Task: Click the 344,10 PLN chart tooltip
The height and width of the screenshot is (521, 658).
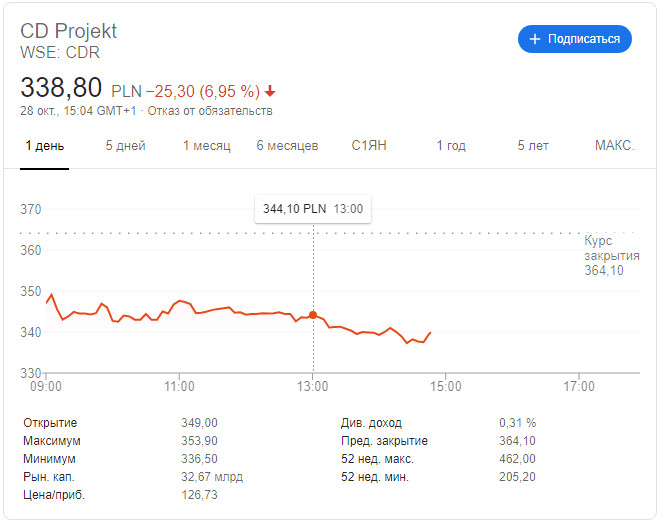Action: tap(313, 209)
